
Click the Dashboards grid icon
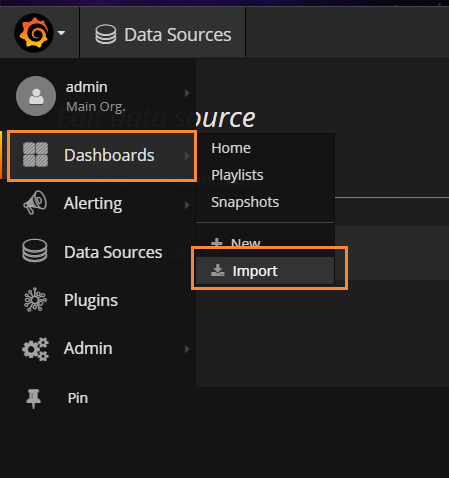click(35, 155)
